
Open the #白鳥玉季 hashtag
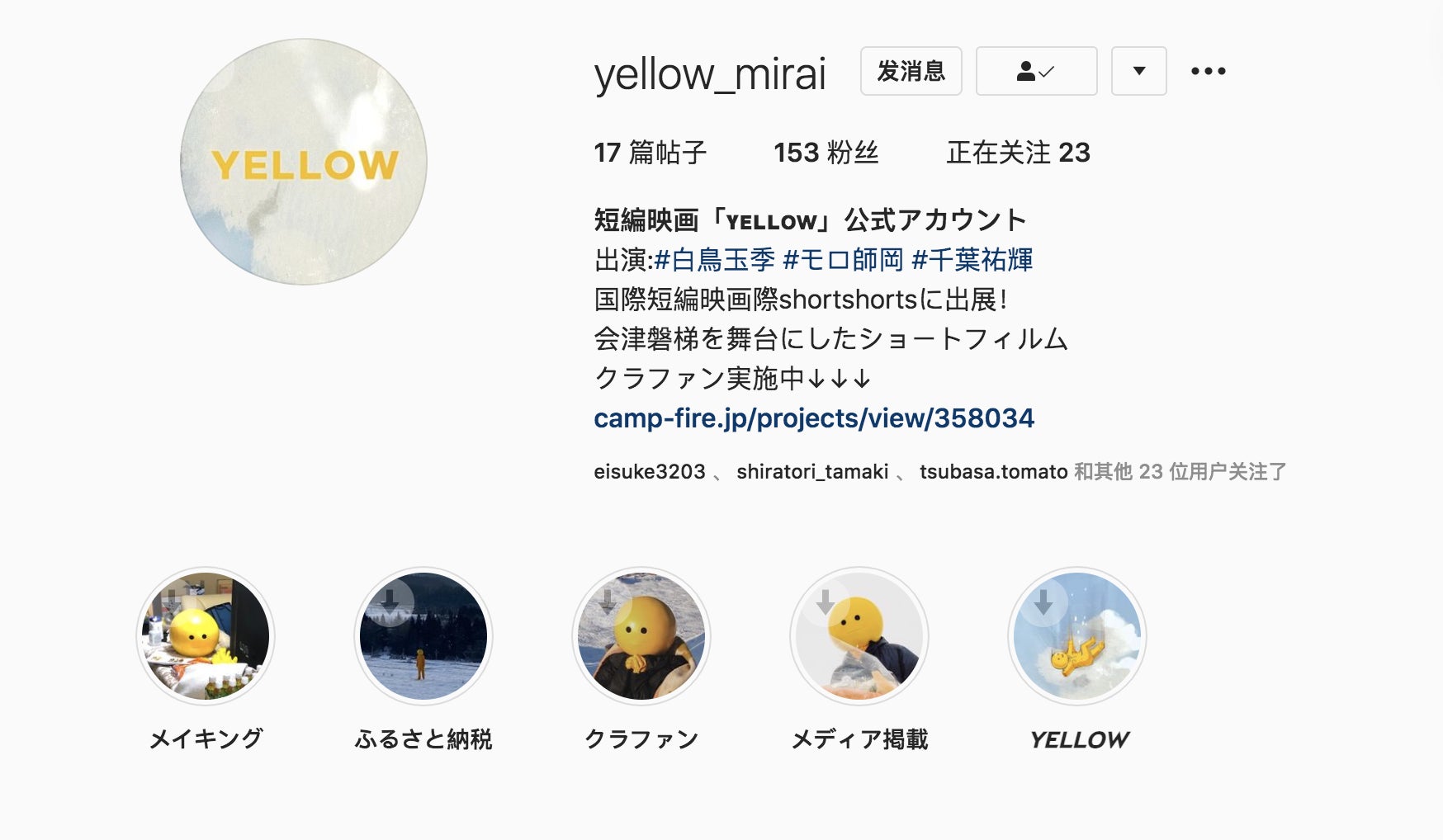[715, 260]
